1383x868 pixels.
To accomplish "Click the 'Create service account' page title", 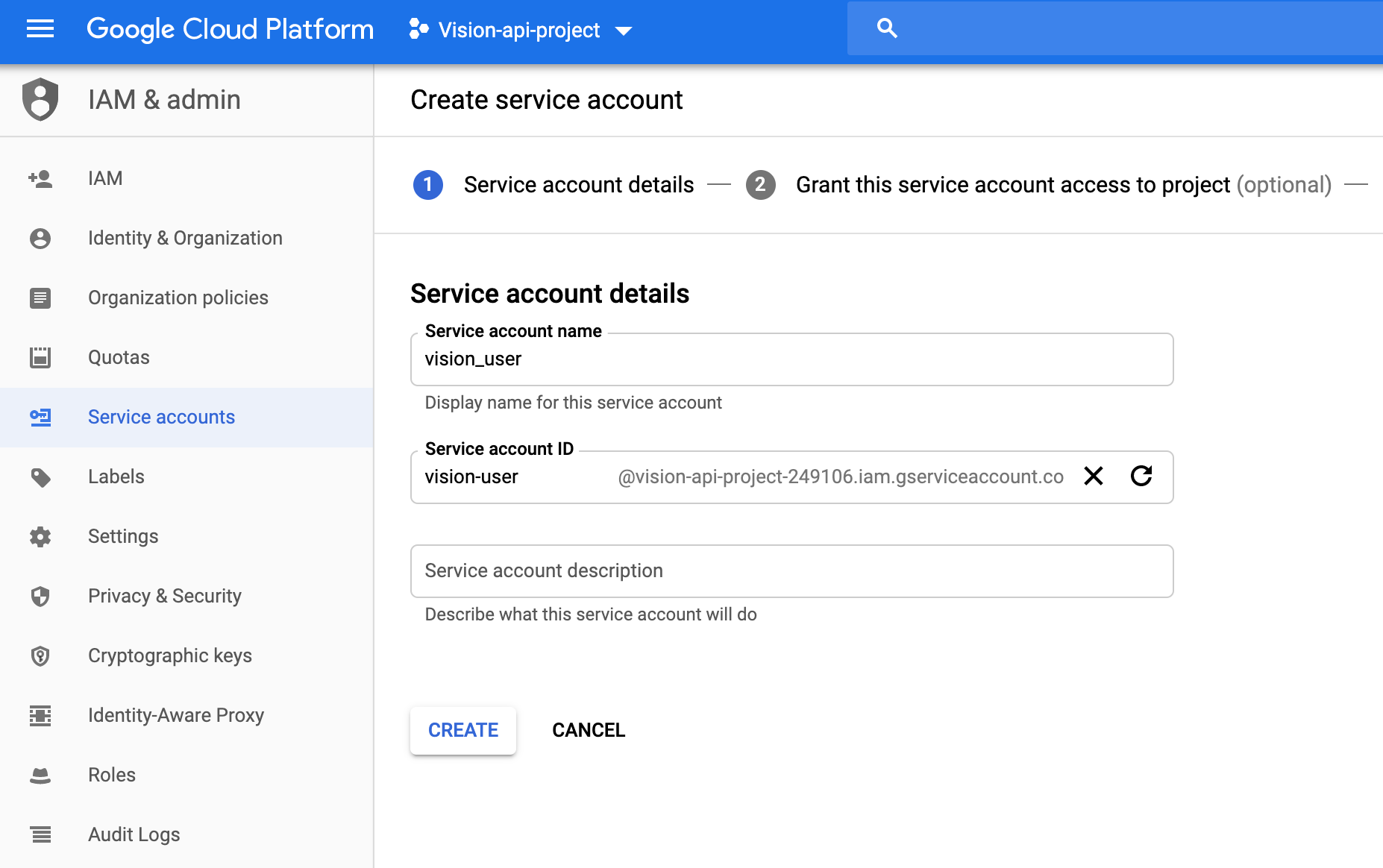I will pyautogui.click(x=547, y=100).
